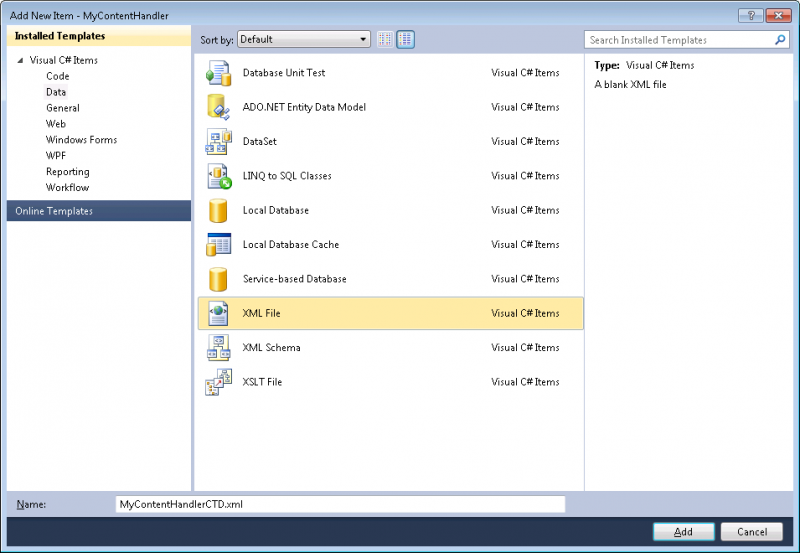Select the XML File template label
Image resolution: width=800 pixels, height=553 pixels.
pos(261,313)
